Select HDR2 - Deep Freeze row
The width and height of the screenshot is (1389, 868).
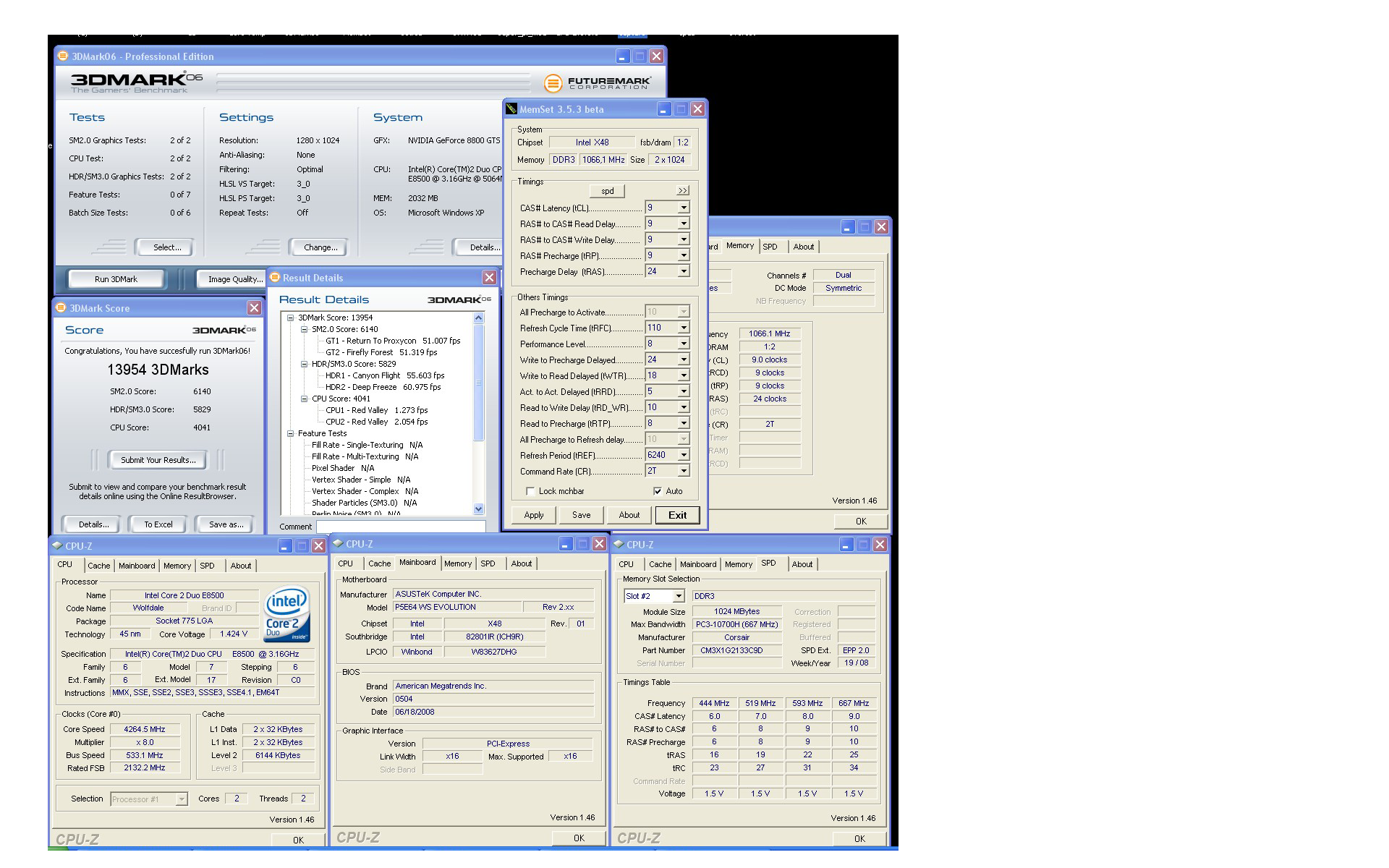click(x=383, y=387)
